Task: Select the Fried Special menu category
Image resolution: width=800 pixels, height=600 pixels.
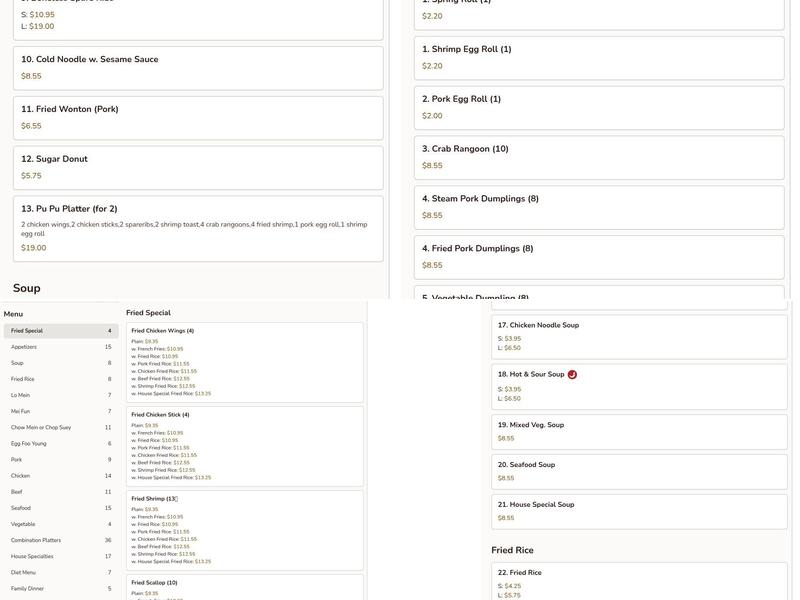Action: (x=60, y=331)
